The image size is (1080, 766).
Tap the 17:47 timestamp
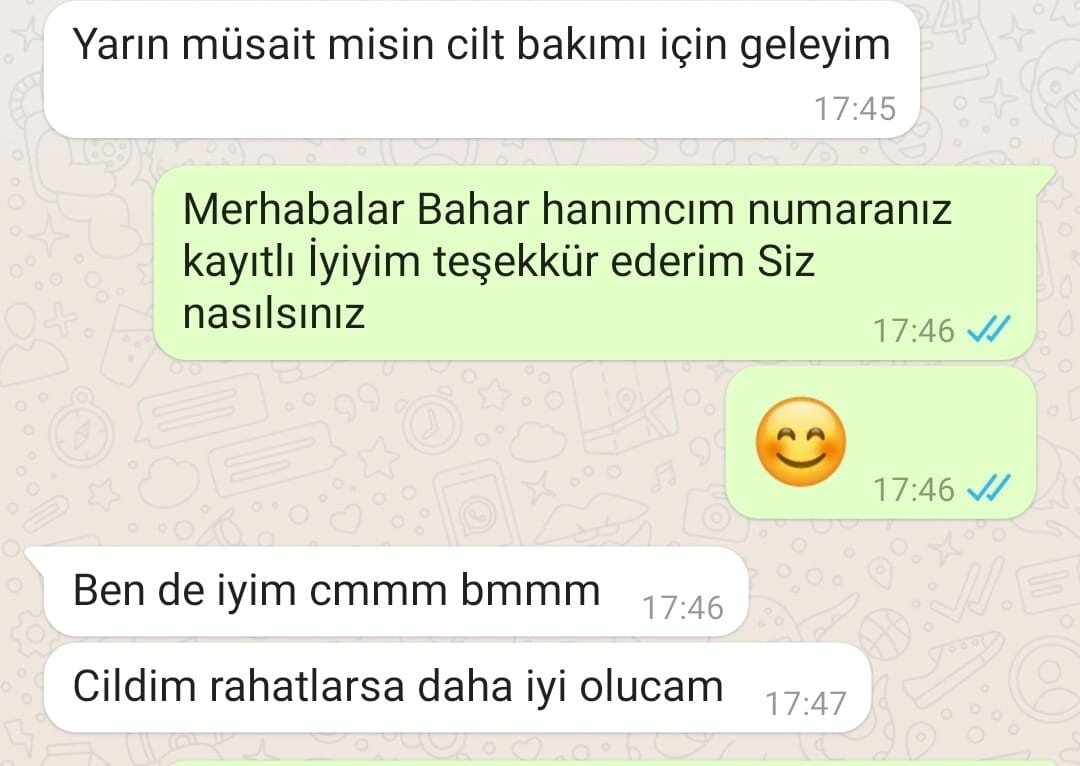pyautogui.click(x=805, y=704)
